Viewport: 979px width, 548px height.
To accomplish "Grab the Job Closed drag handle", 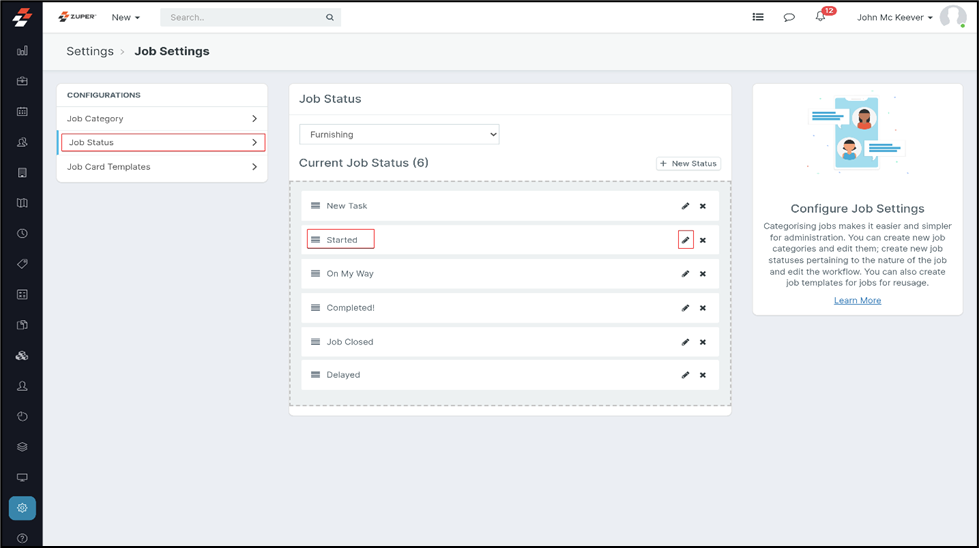I will (x=315, y=342).
